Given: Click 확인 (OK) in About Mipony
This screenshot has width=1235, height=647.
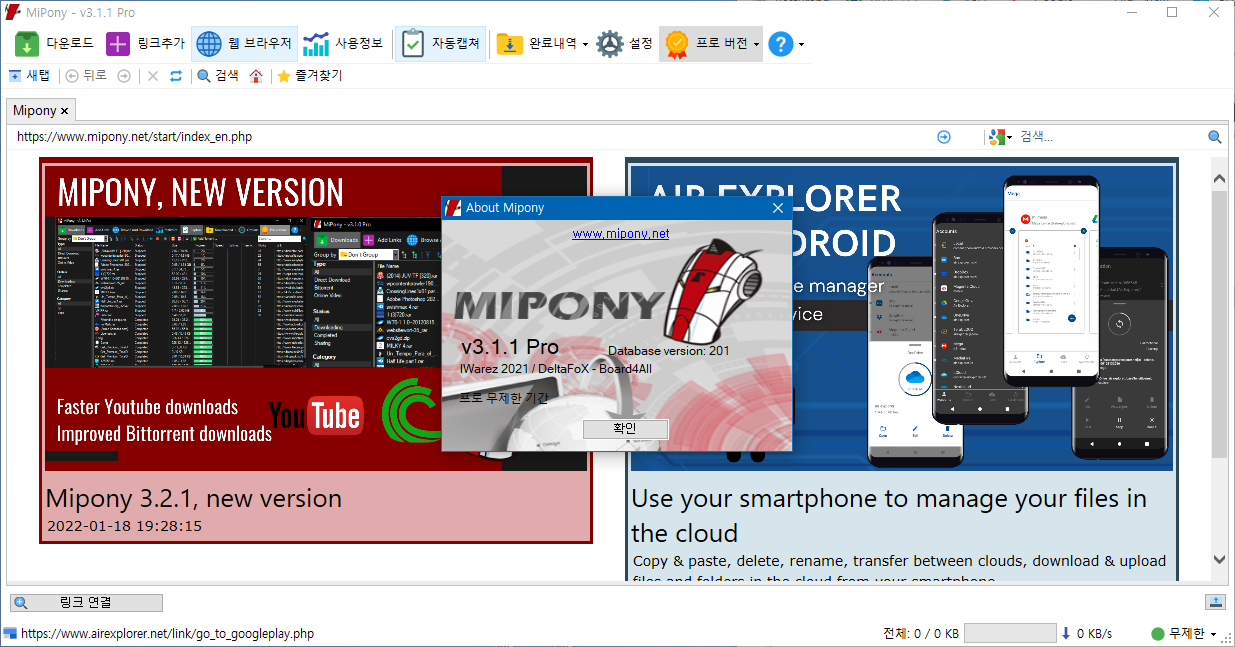Looking at the screenshot, I should tap(625, 429).
